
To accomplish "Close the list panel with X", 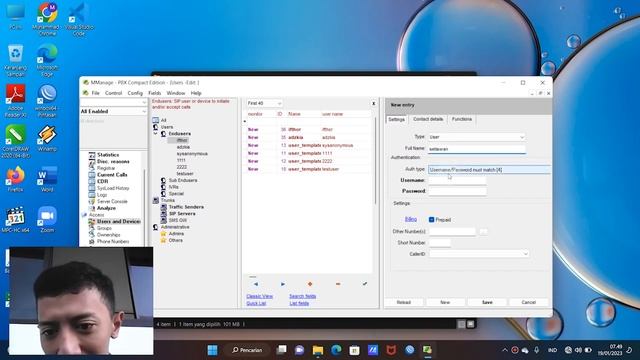I will pos(373,104).
